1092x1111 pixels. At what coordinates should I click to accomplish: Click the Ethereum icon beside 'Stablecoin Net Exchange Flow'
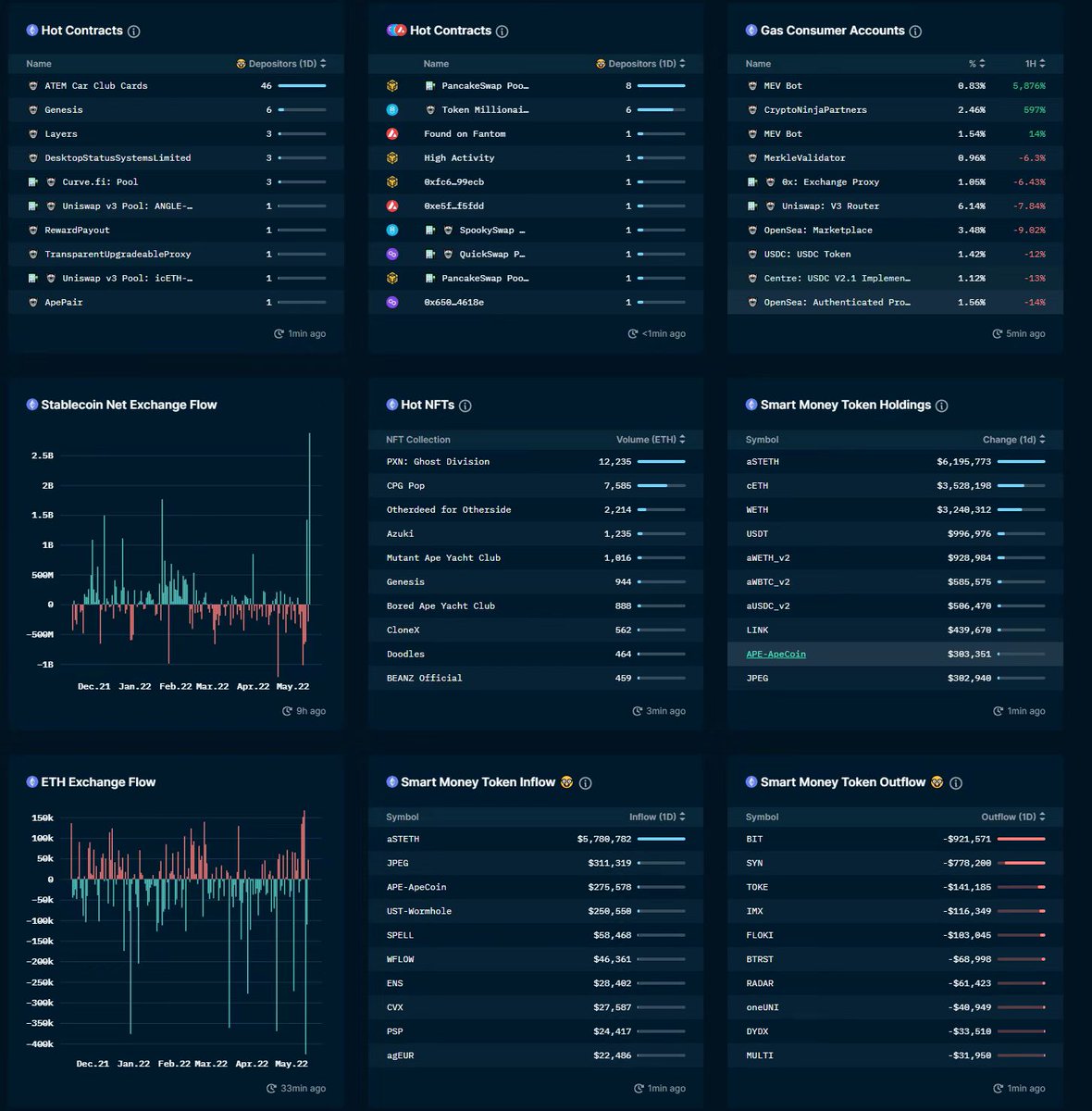31,405
